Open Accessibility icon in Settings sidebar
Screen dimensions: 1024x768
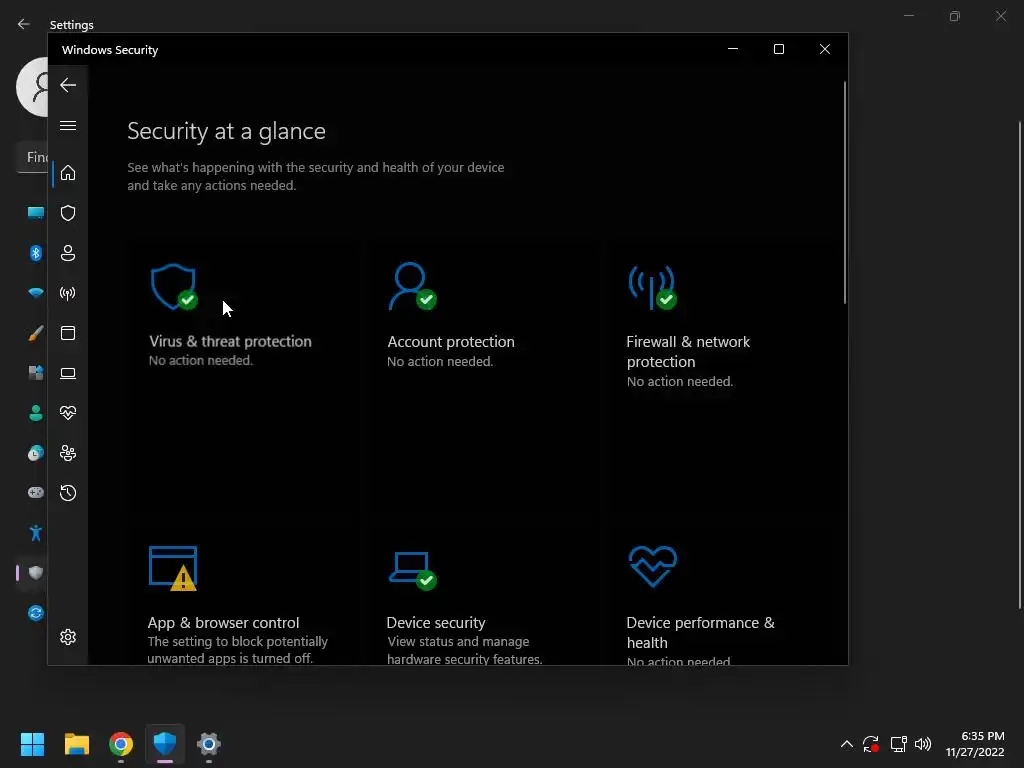point(36,533)
